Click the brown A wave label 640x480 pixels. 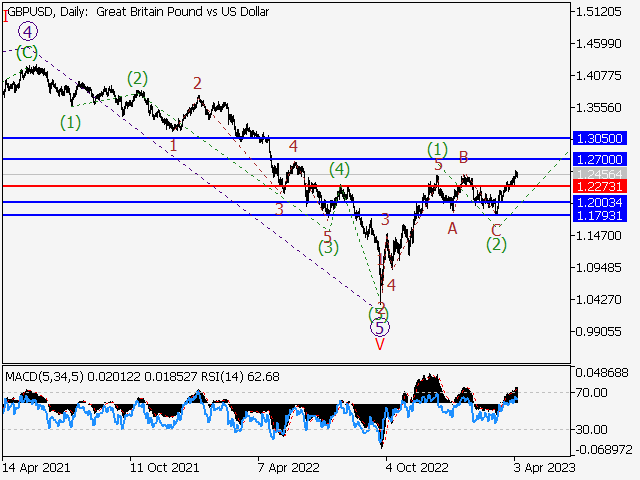tap(452, 229)
